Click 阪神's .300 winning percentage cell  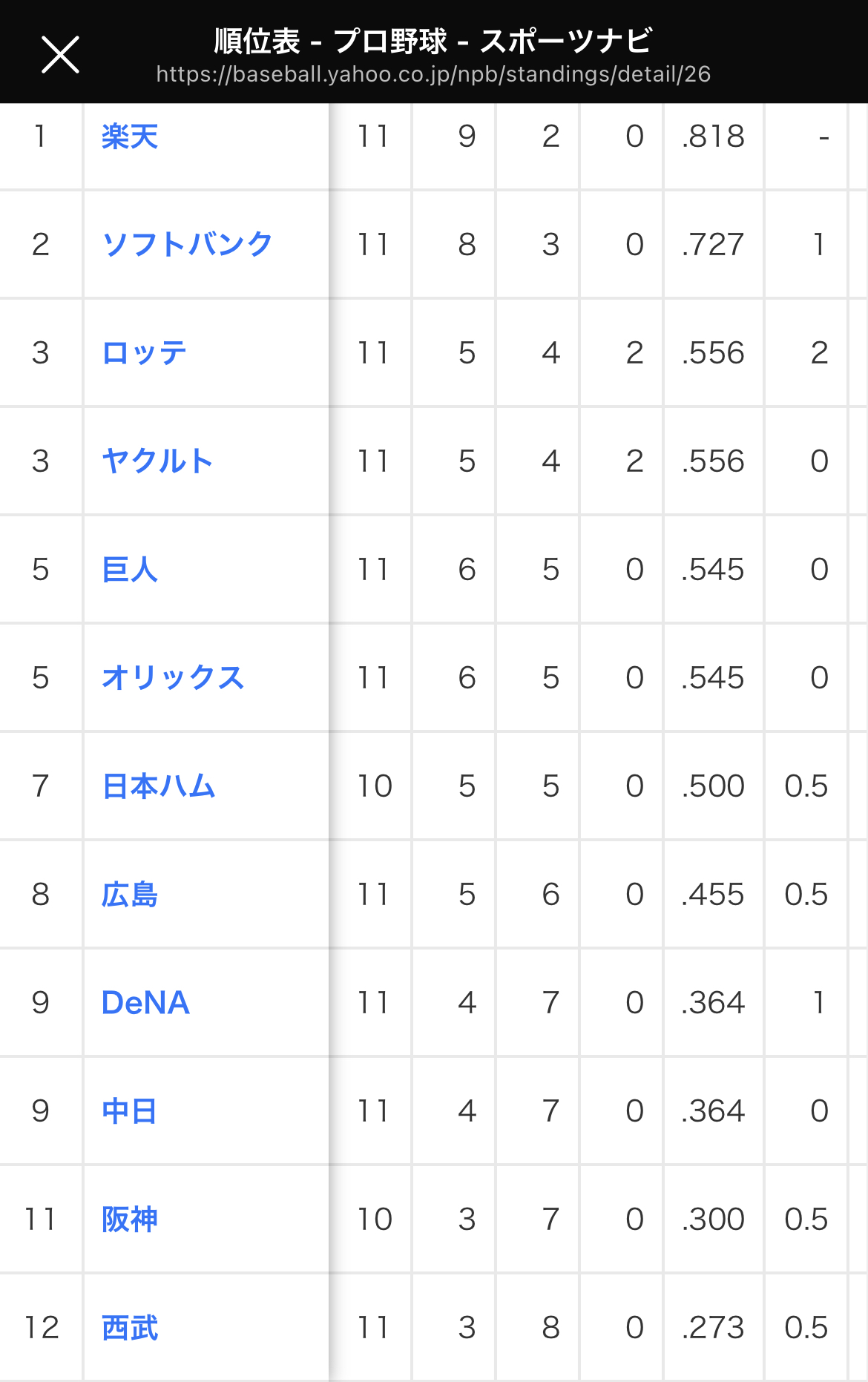coord(713,1219)
